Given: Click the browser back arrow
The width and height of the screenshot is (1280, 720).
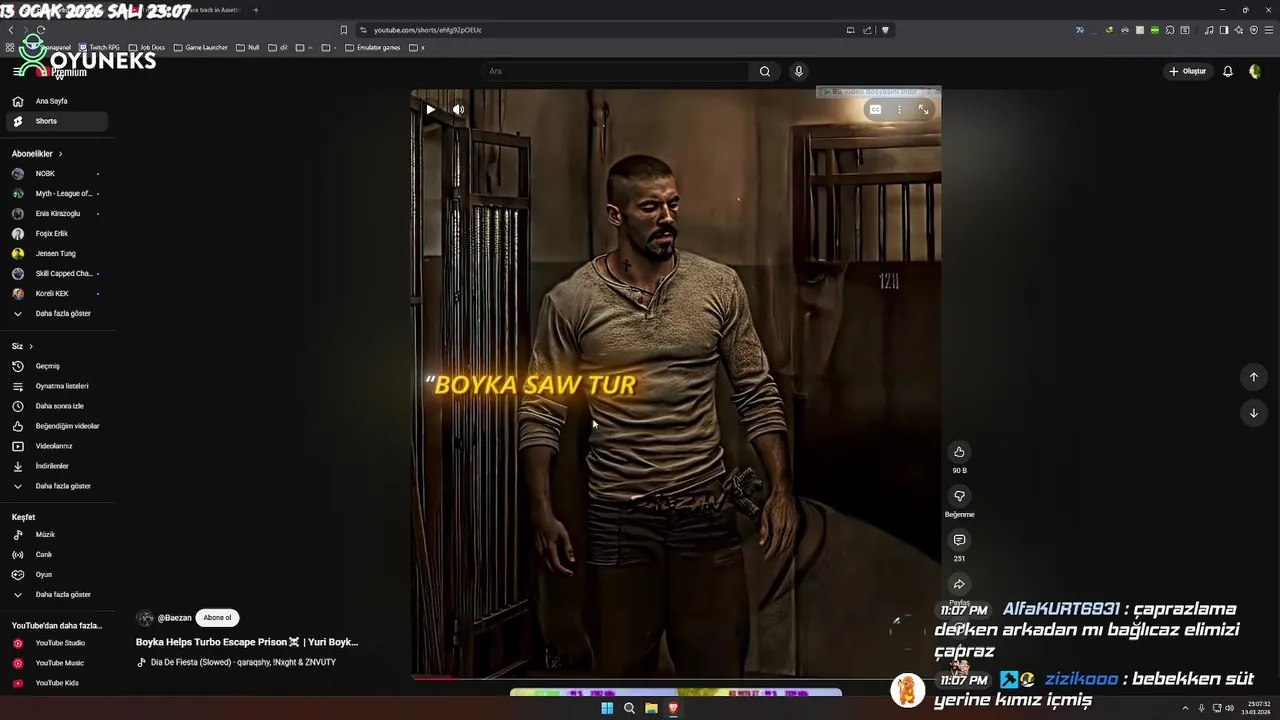Looking at the screenshot, I should click(10, 30).
